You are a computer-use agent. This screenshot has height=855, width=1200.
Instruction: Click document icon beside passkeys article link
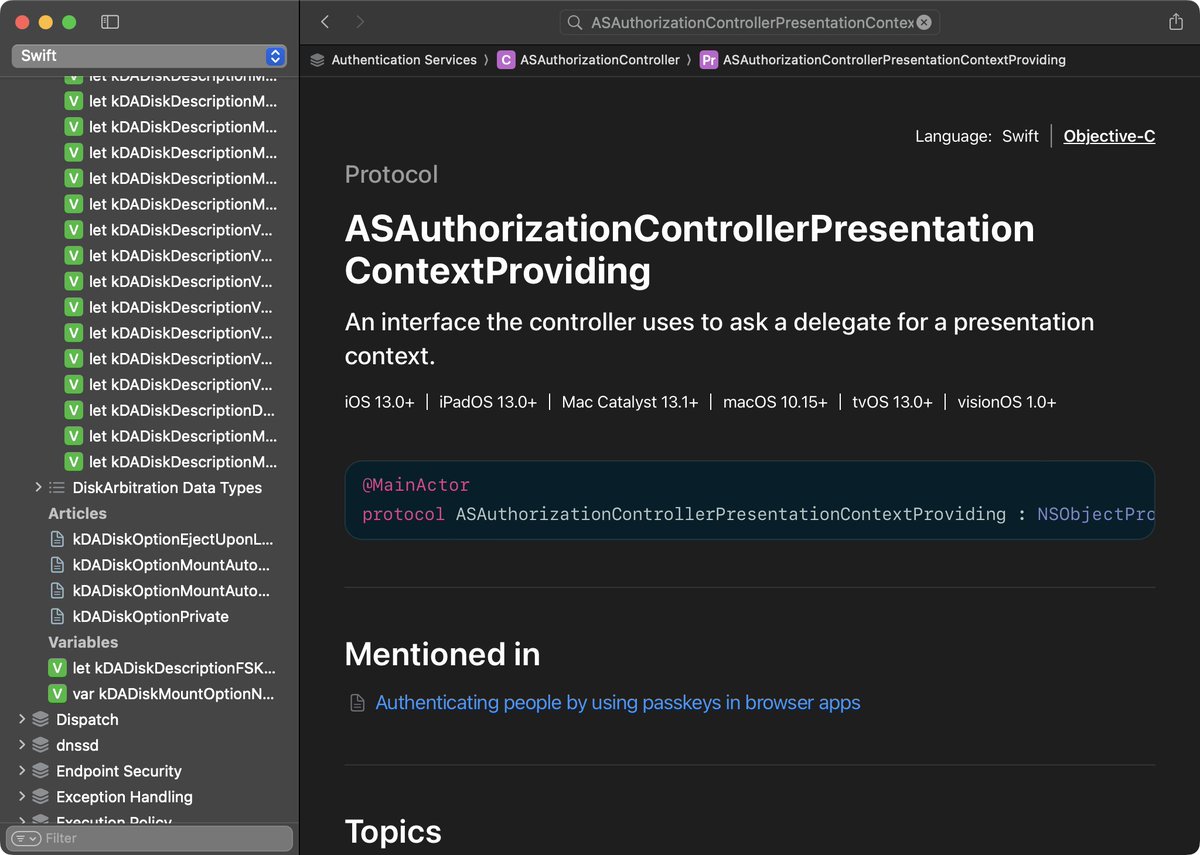[x=357, y=703]
